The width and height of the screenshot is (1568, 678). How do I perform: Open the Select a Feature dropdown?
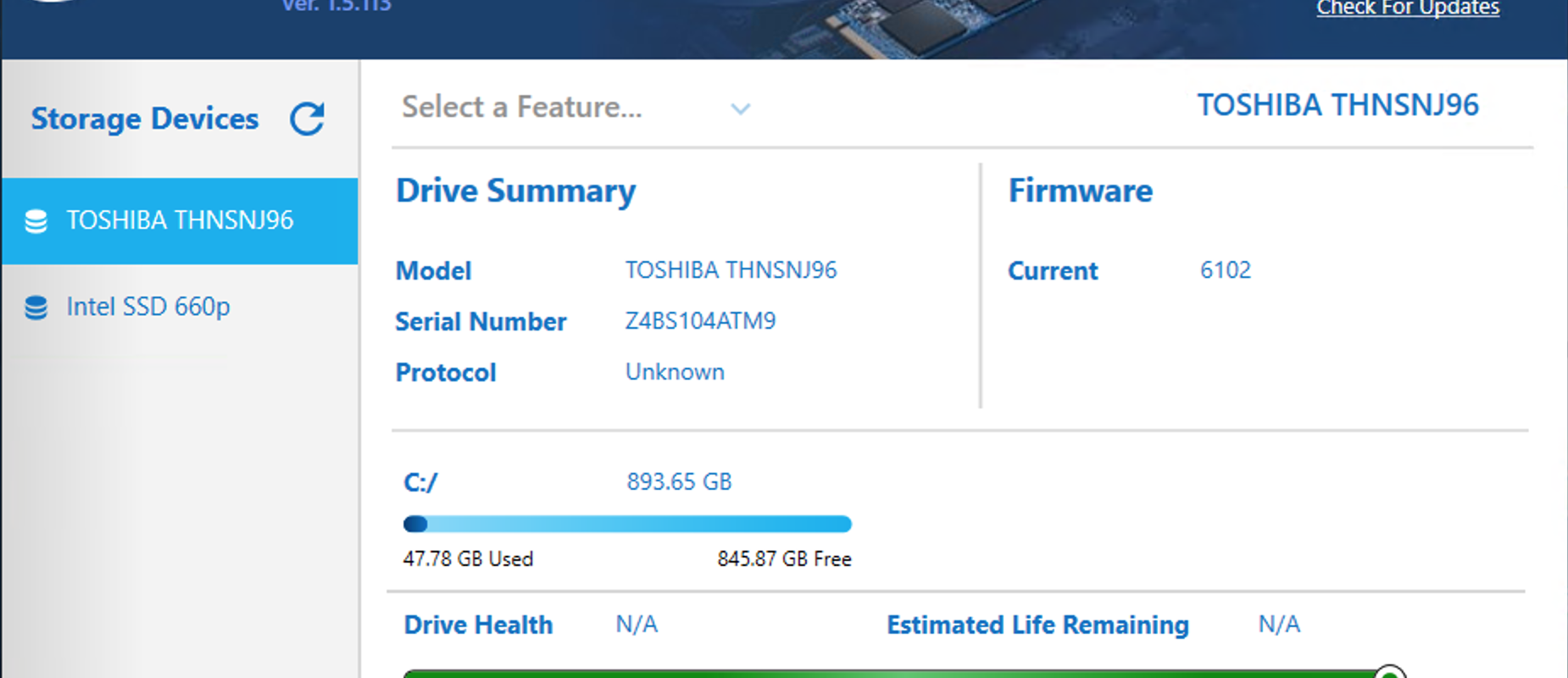[x=576, y=108]
